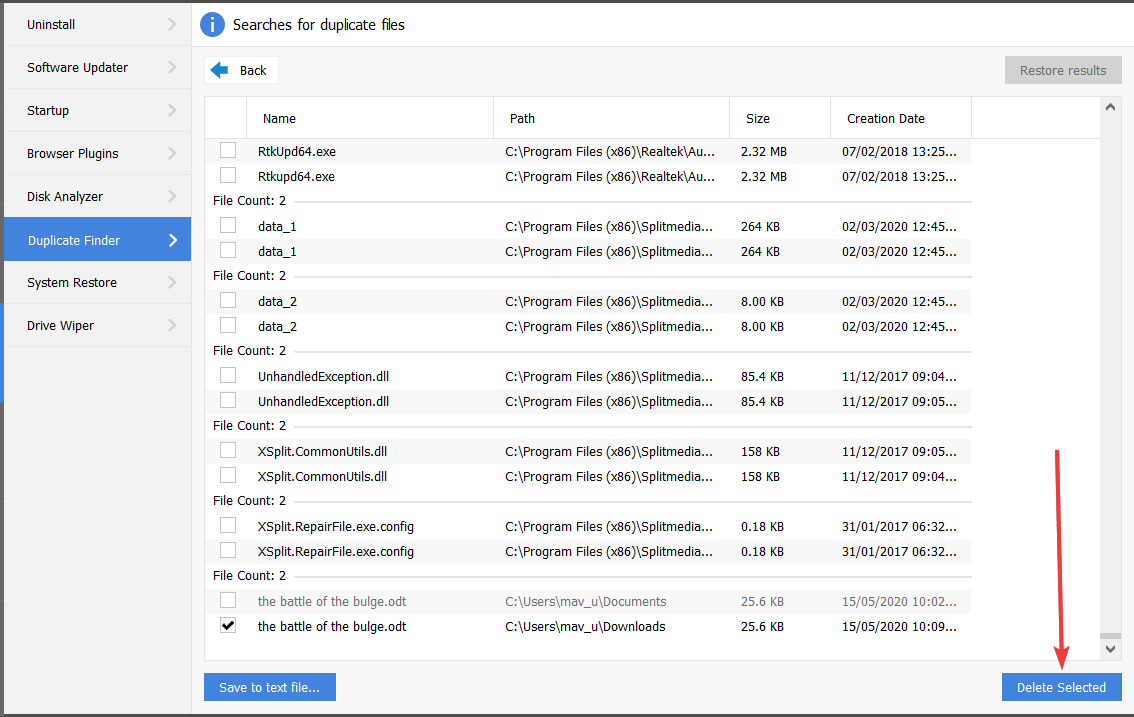Select the C:\Users\mav_u\Downloads path cell
1134x717 pixels.
(585, 627)
